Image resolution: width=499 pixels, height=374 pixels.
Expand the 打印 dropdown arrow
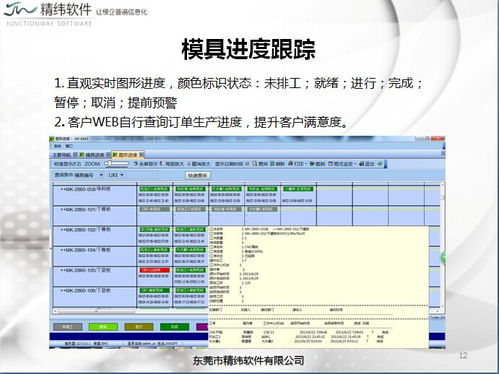point(306,164)
